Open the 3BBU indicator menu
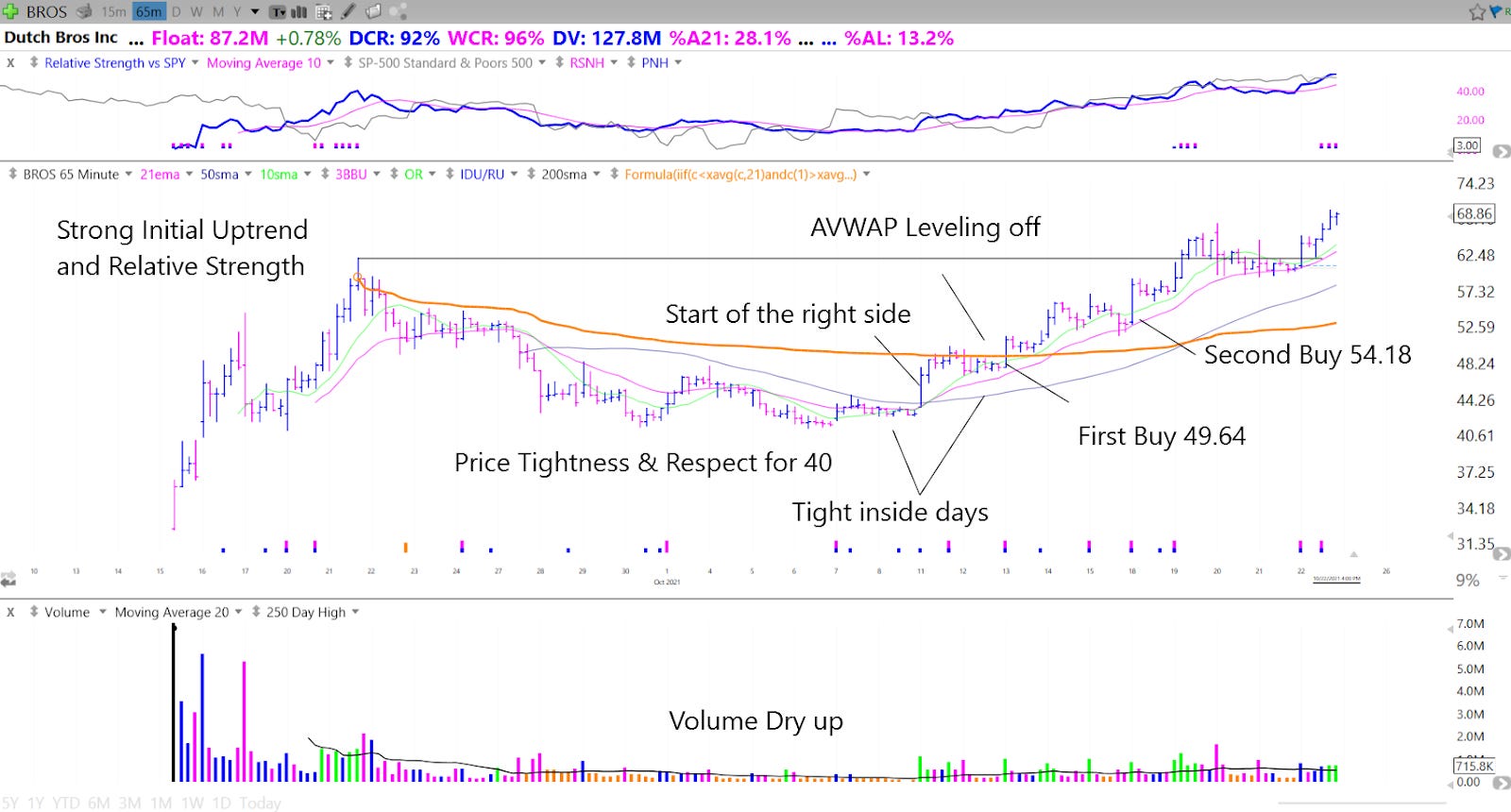Viewport: 1511px width, 812px height. [x=376, y=174]
